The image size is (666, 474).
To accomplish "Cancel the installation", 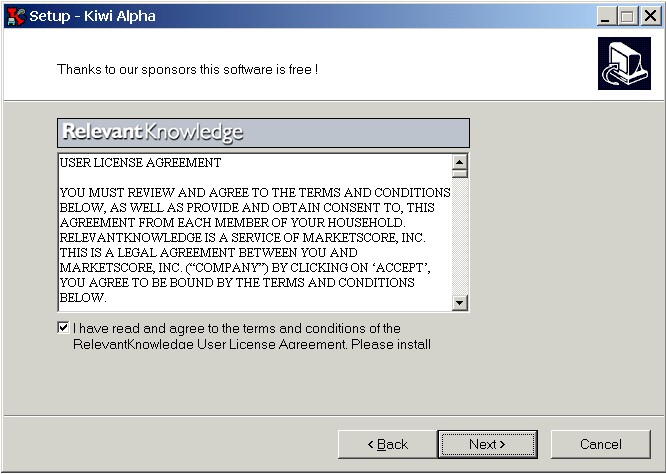I will click(601, 444).
